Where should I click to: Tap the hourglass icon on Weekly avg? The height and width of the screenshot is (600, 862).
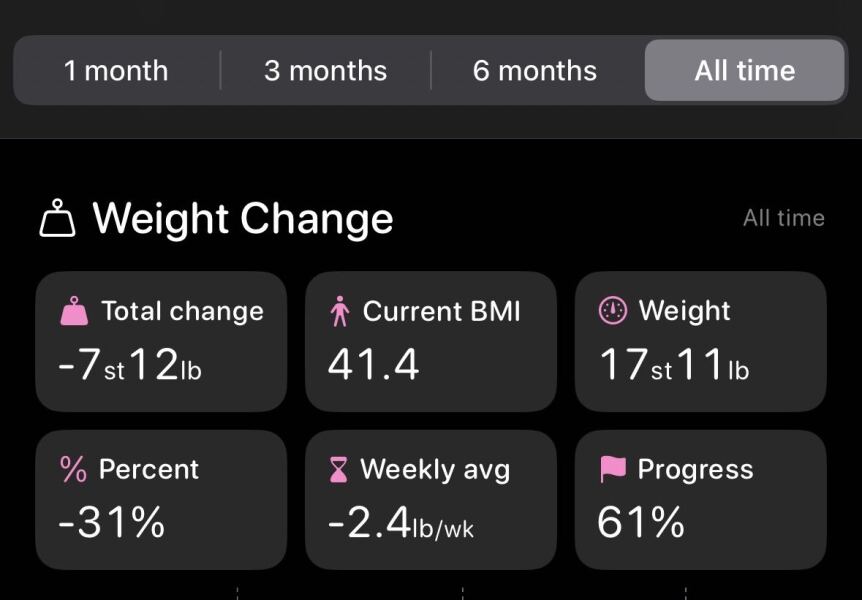[x=339, y=469]
